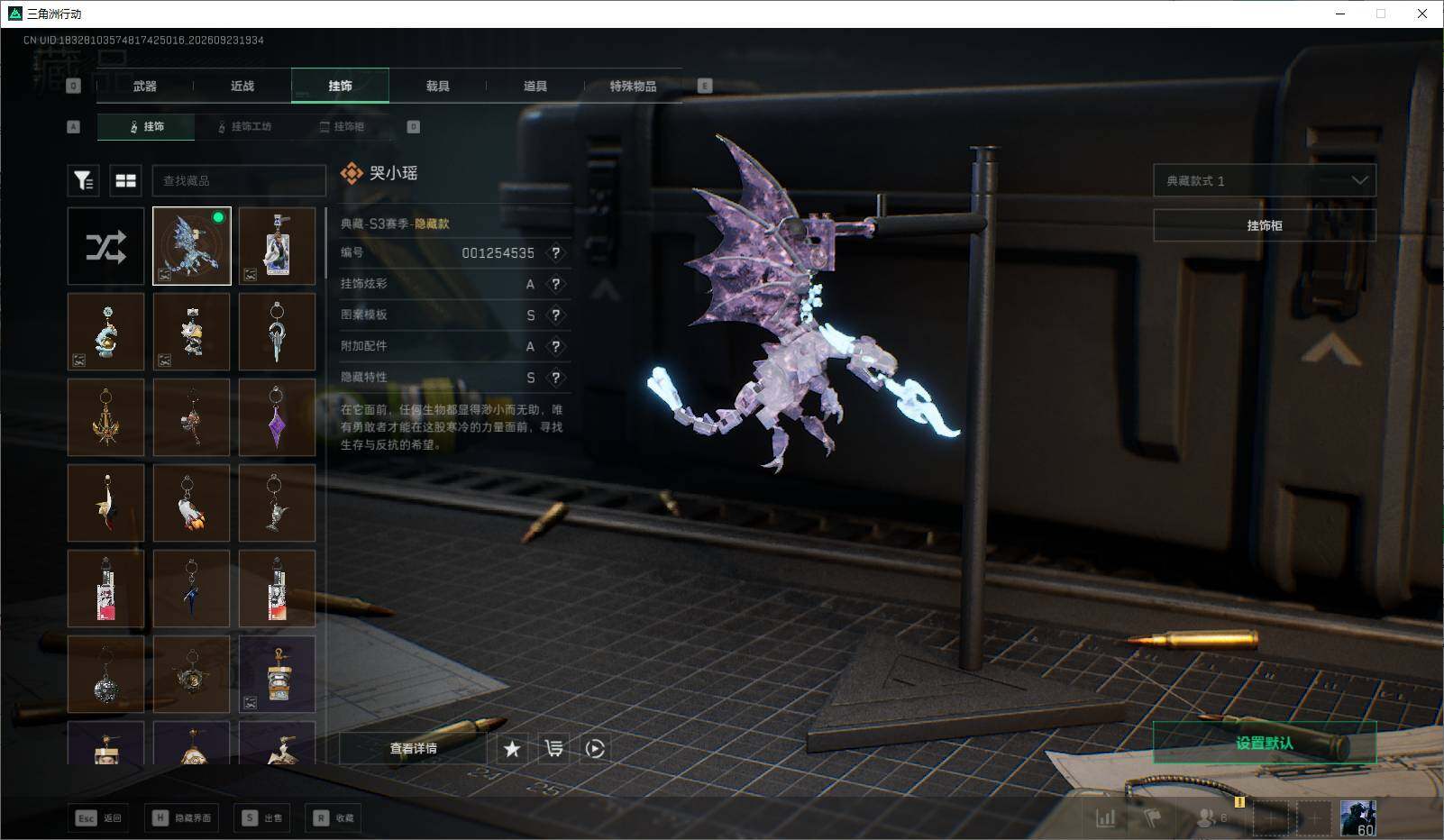Select the golden anchor emblem charm
The width and height of the screenshot is (1444, 840).
tap(105, 417)
